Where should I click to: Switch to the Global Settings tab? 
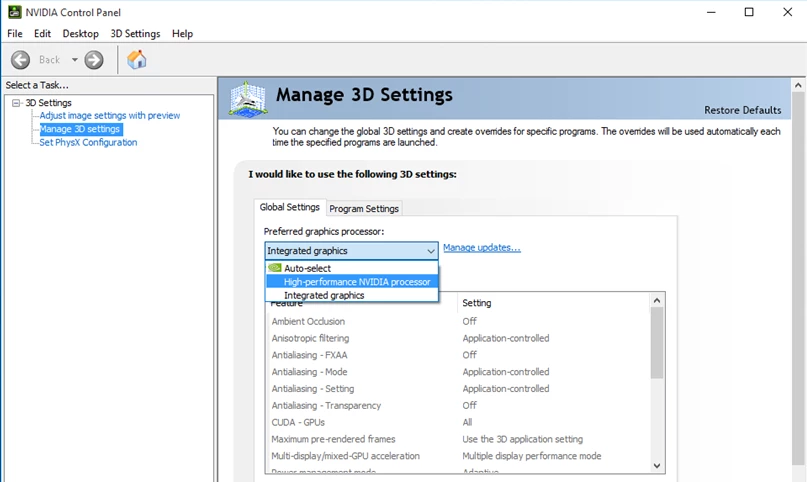click(289, 207)
